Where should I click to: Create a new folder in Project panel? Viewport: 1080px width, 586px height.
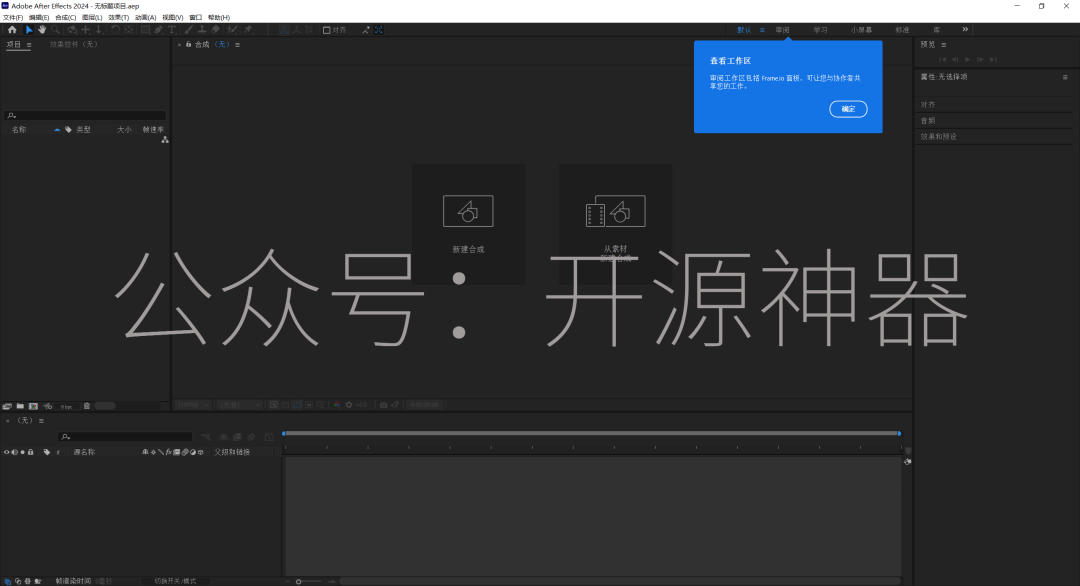coord(20,406)
